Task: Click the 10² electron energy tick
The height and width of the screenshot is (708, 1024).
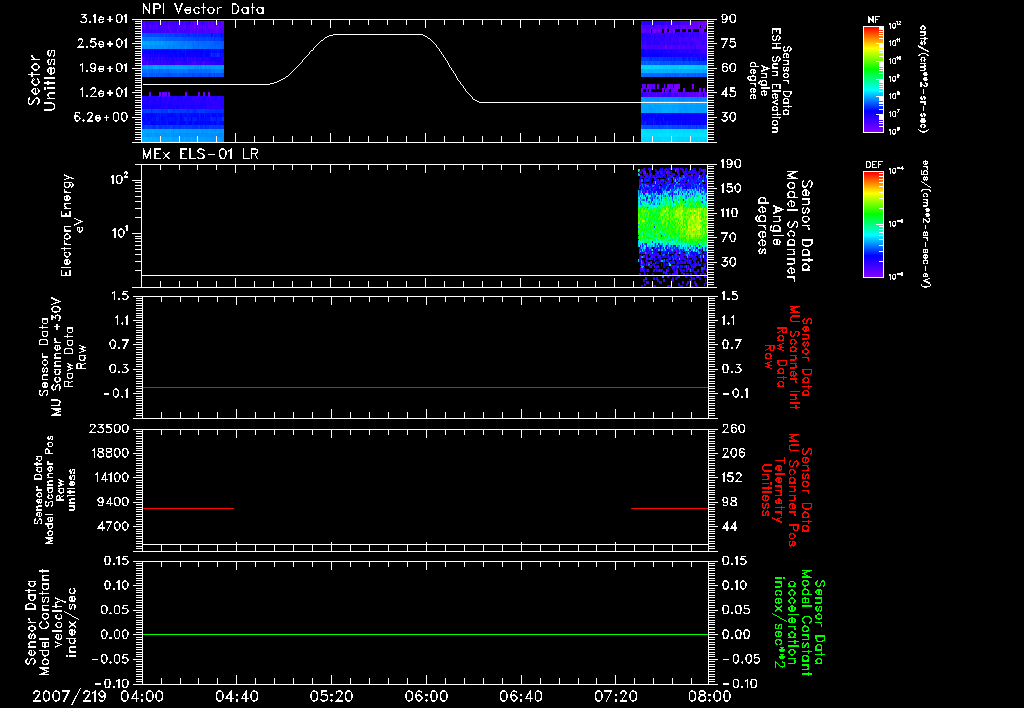Action: point(118,179)
